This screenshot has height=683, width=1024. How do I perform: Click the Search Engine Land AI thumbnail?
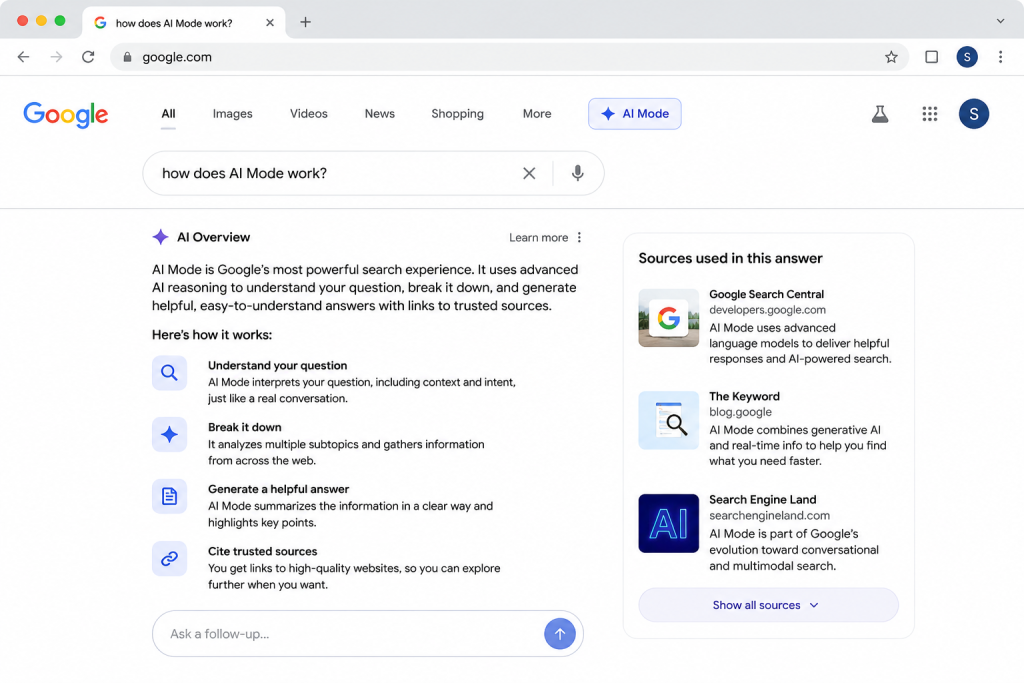668,523
